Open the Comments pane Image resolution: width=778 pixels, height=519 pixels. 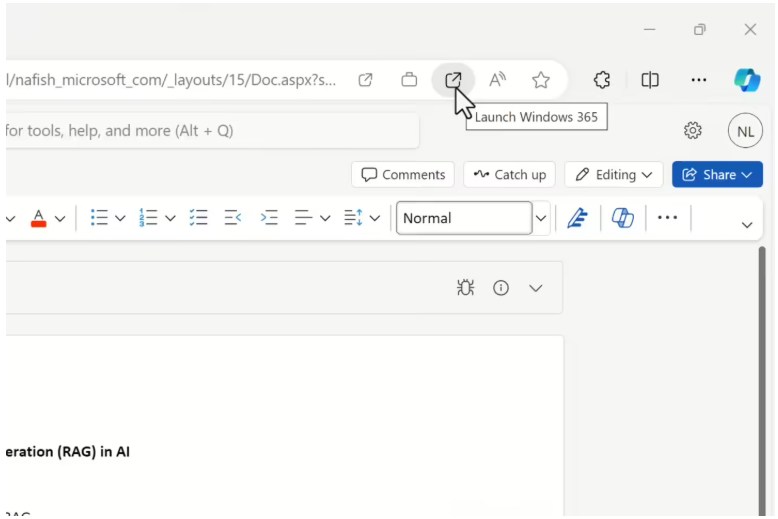point(403,175)
